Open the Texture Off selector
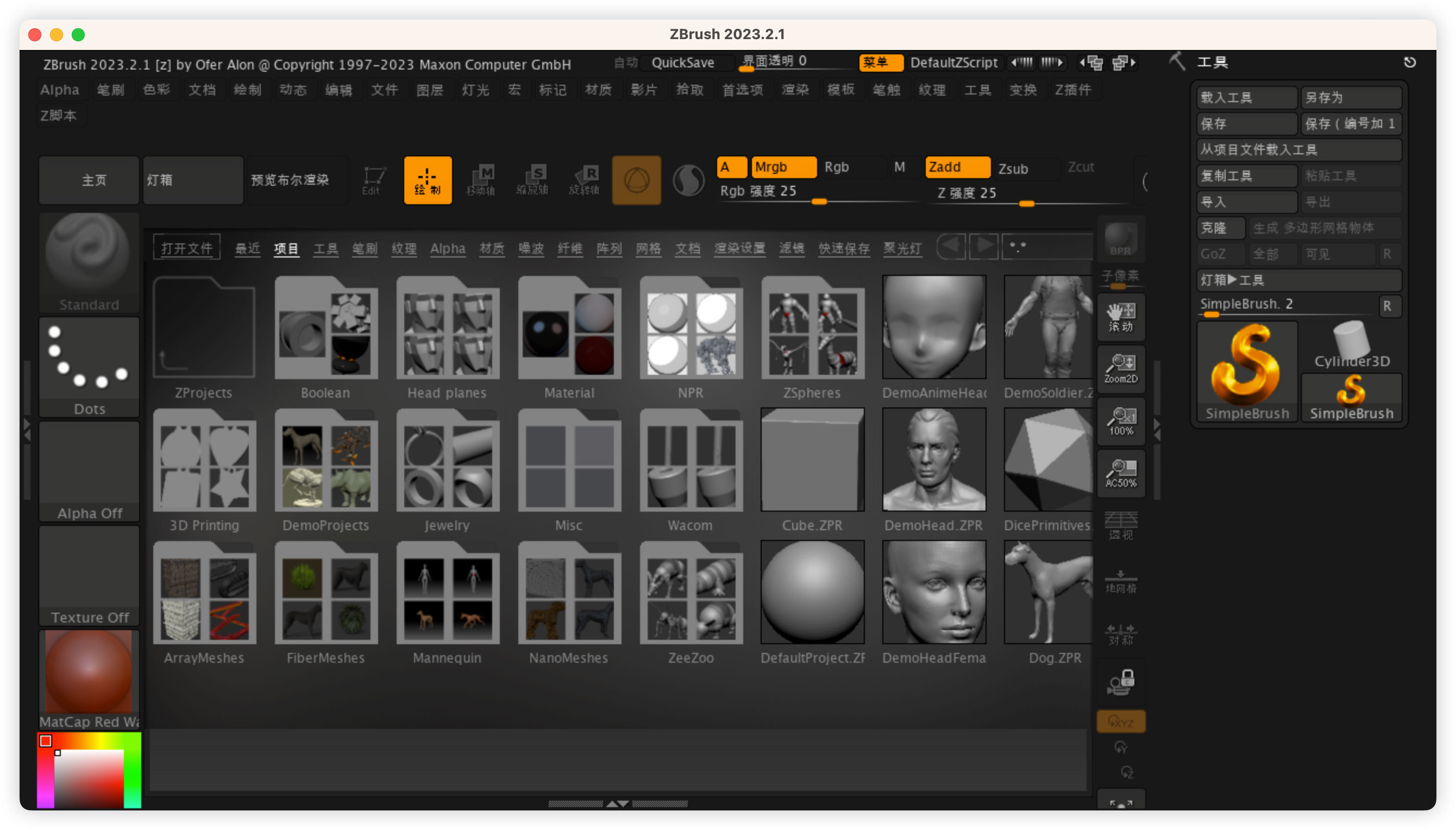Image resolution: width=1456 pixels, height=830 pixels. [x=89, y=576]
